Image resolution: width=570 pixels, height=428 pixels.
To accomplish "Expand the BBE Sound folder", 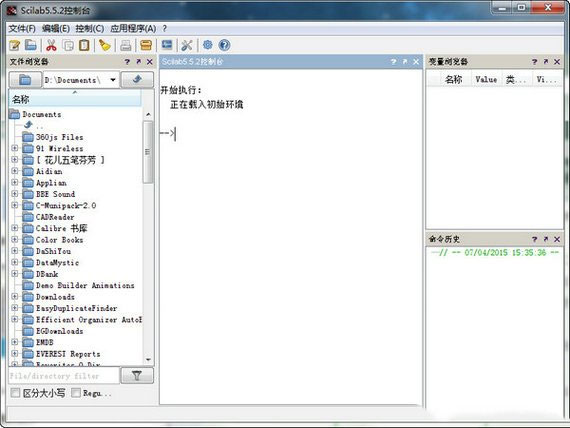I will (x=15, y=194).
